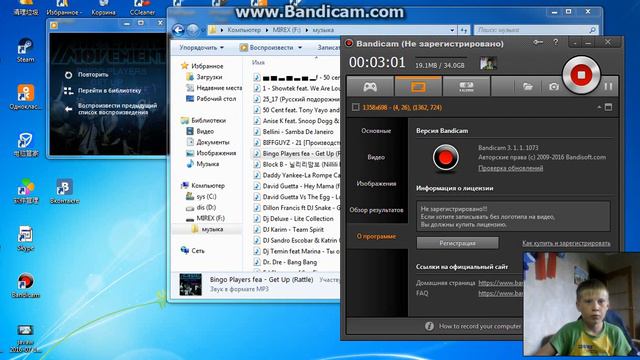Open Как купить и зарегистрировать link

pyautogui.click(x=566, y=243)
